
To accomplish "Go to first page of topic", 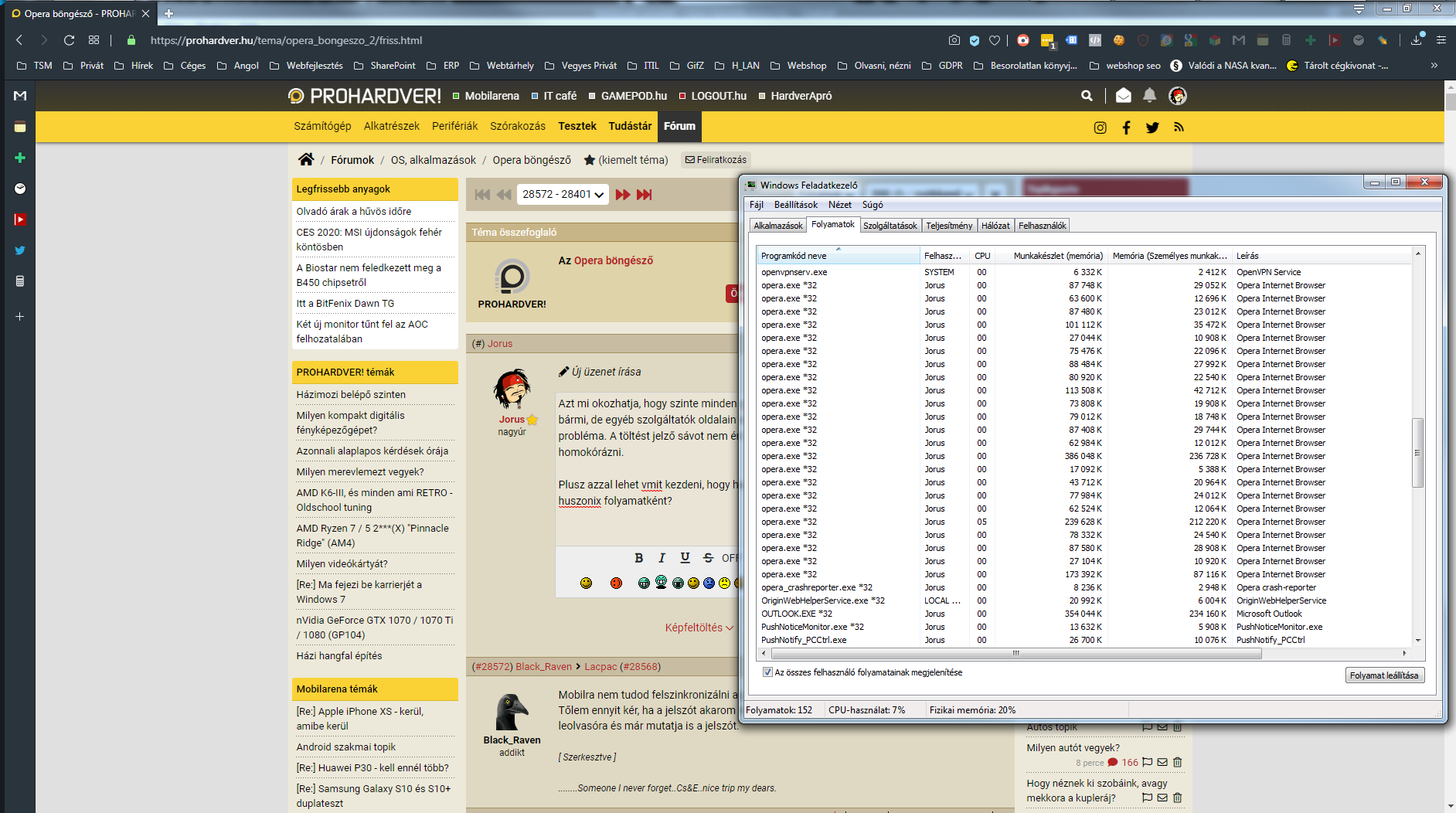I will click(x=482, y=195).
